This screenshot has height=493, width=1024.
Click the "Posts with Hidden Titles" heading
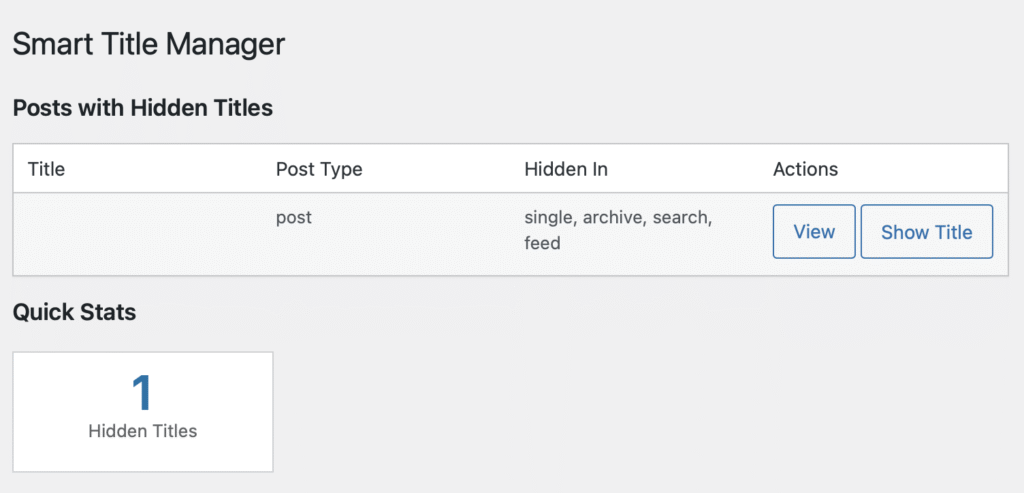coord(142,108)
